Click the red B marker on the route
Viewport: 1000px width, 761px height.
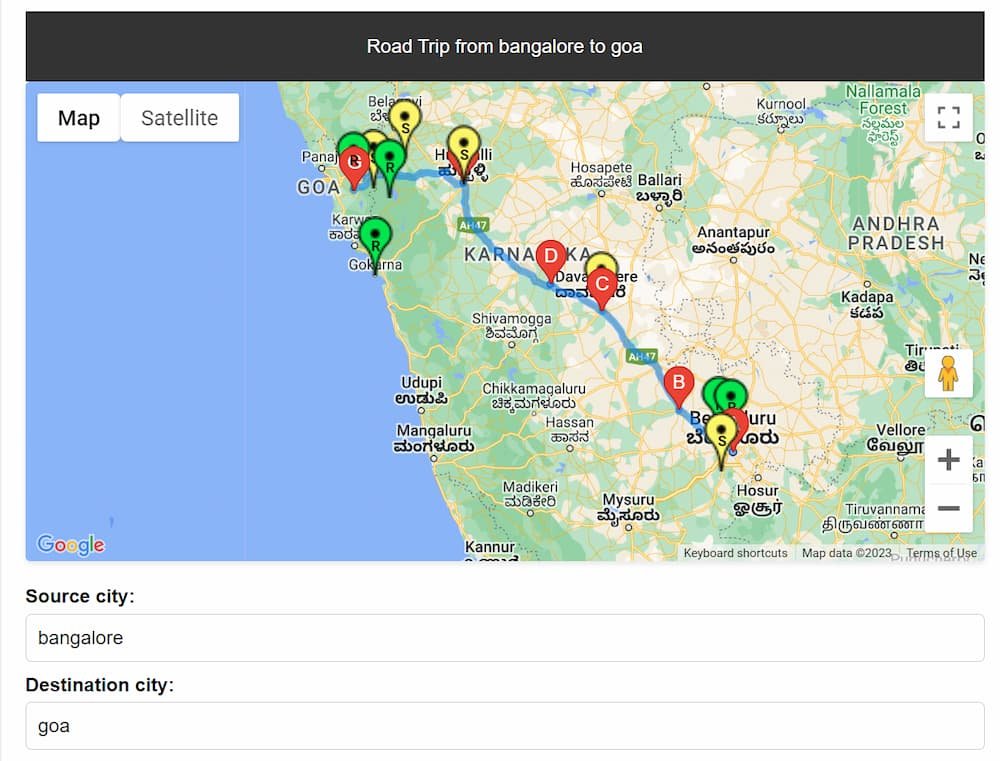coord(679,382)
